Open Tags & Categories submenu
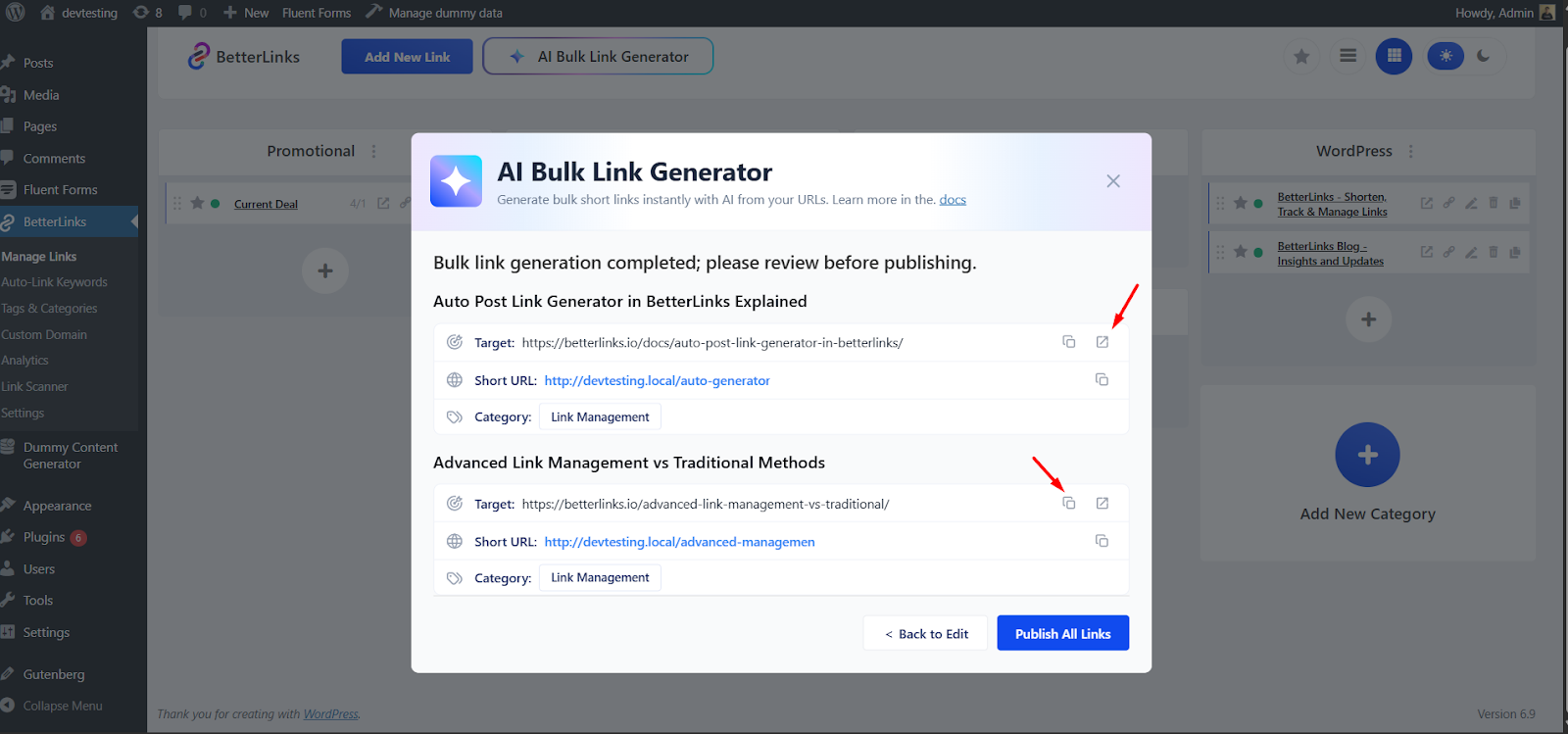Viewport: 1568px width, 734px height. coord(50,309)
